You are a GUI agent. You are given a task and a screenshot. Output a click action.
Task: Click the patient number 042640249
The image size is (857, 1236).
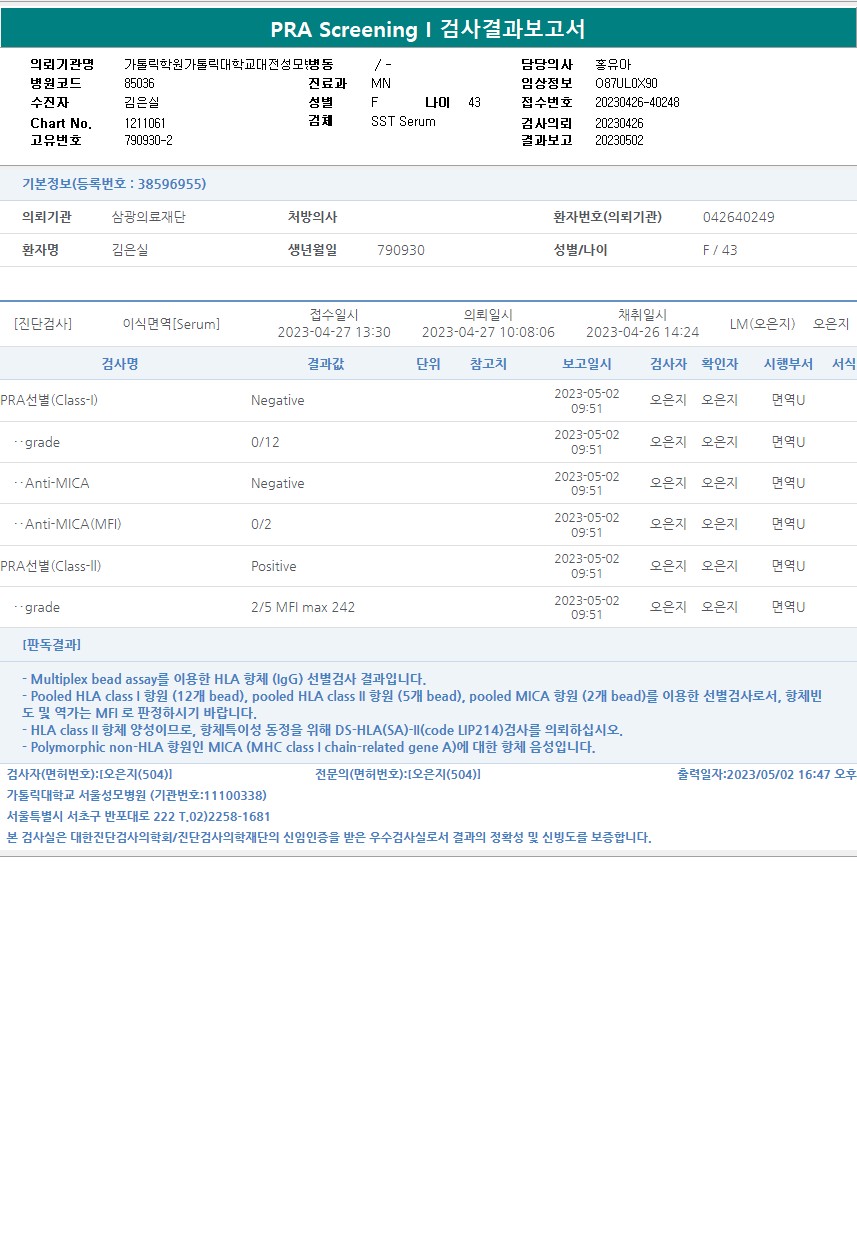739,217
